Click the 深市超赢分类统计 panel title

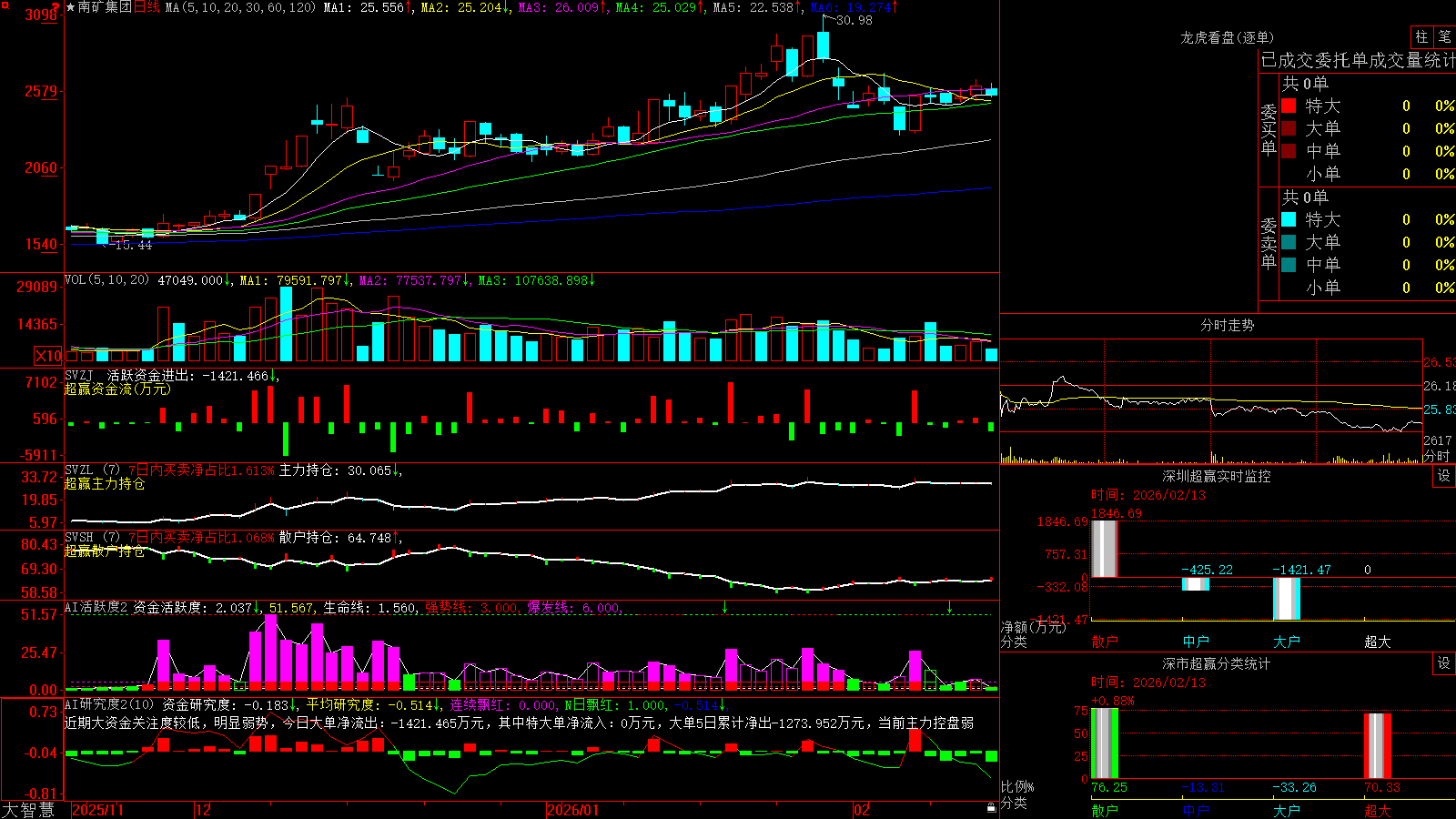(1216, 663)
